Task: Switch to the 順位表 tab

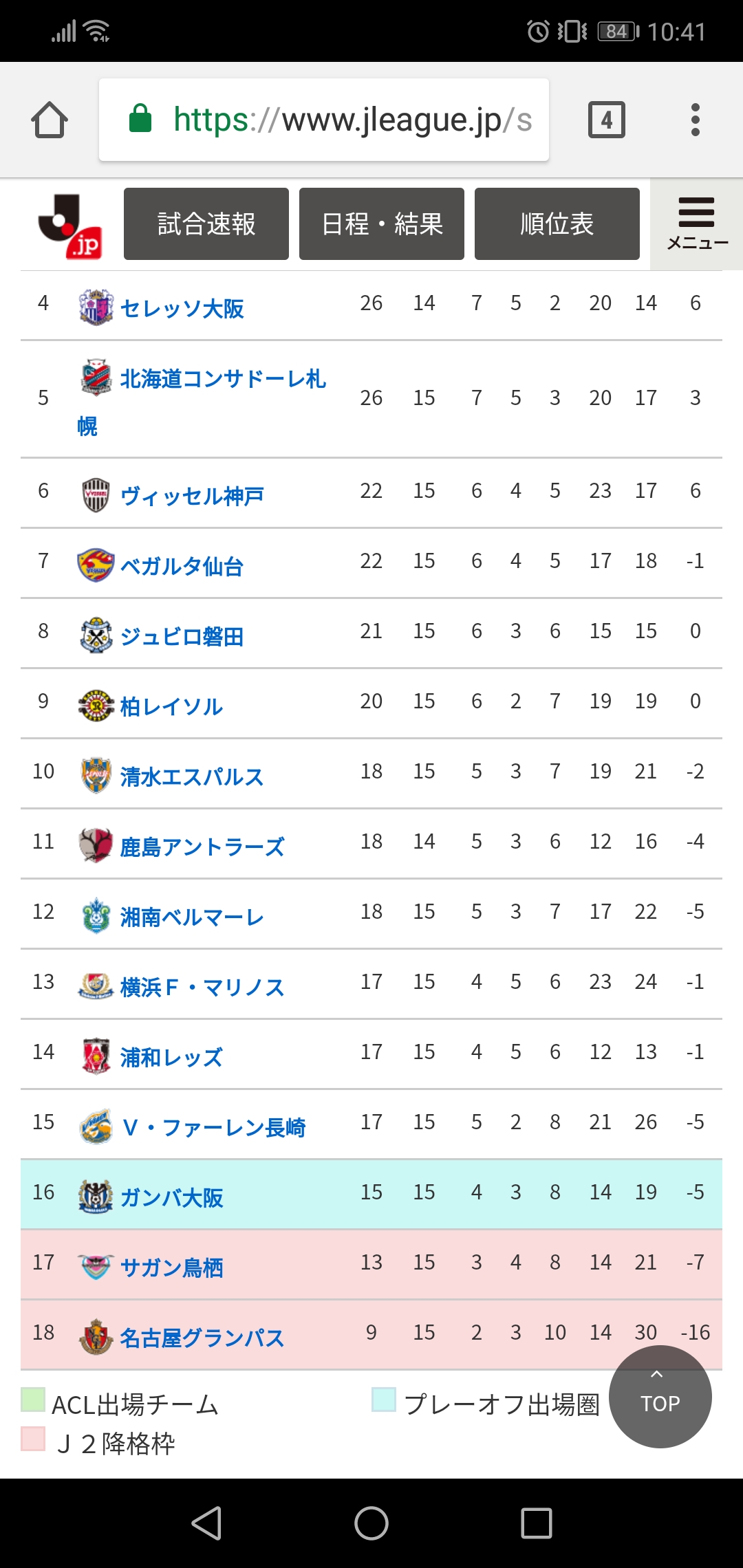Action: tap(557, 224)
